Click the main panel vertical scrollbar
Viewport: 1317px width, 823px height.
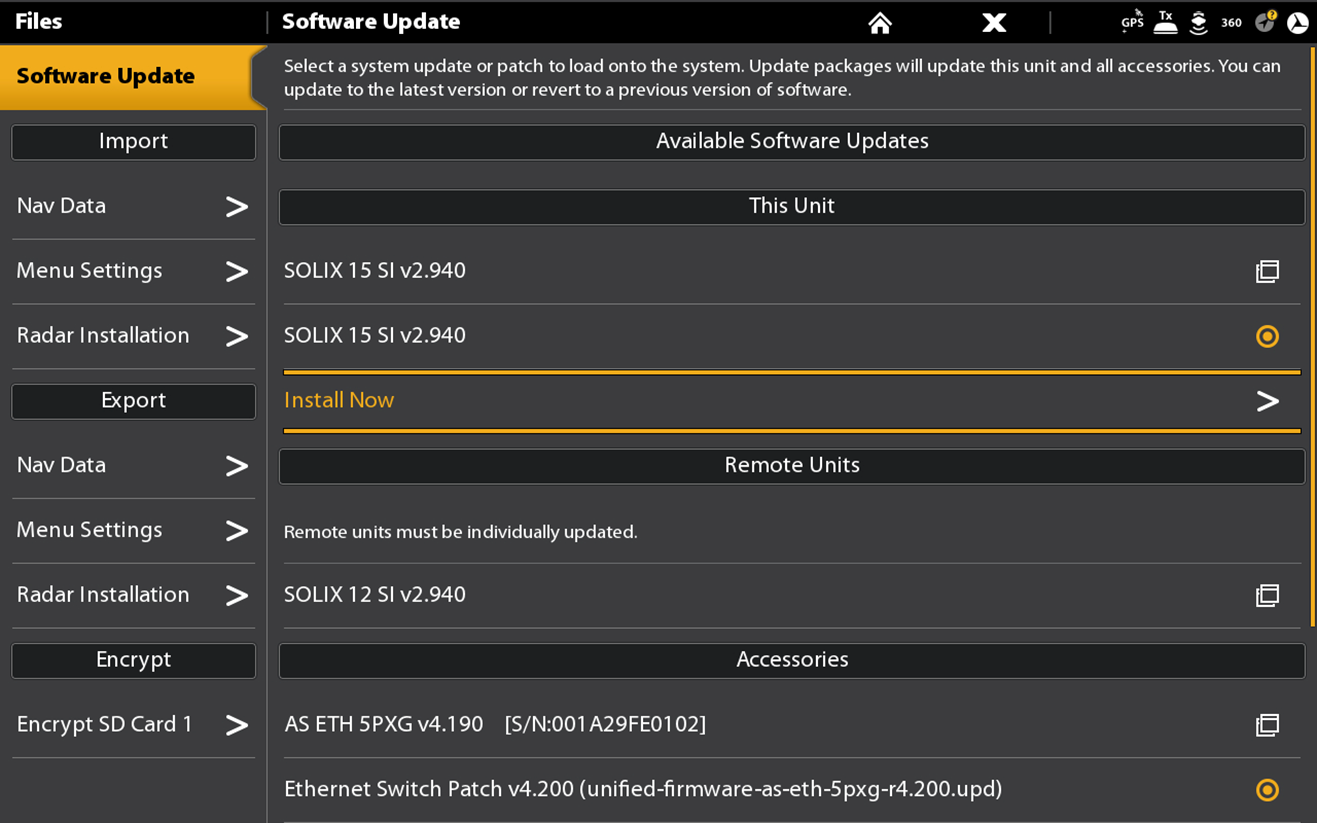(x=1313, y=336)
